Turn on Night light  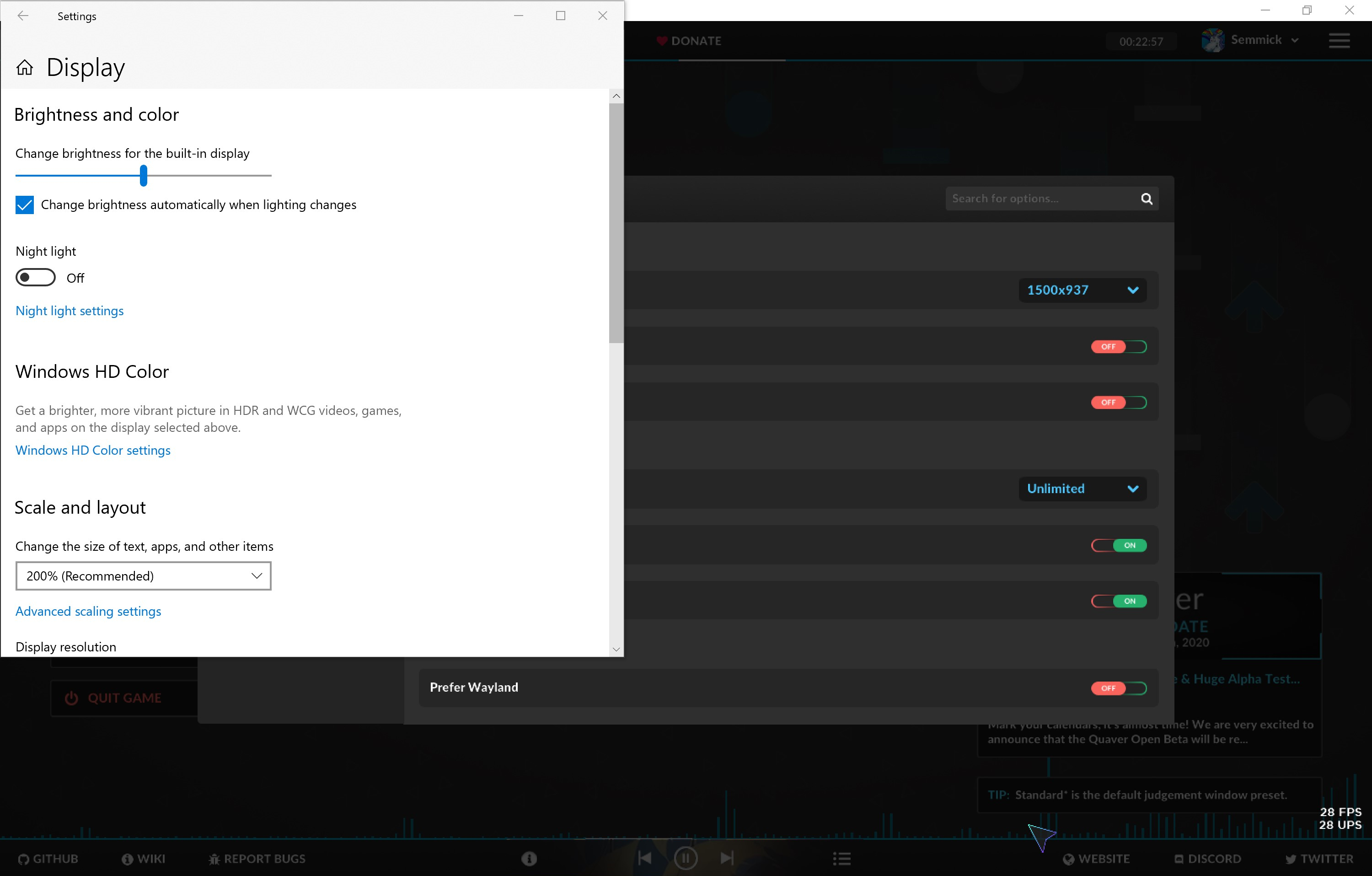point(35,277)
